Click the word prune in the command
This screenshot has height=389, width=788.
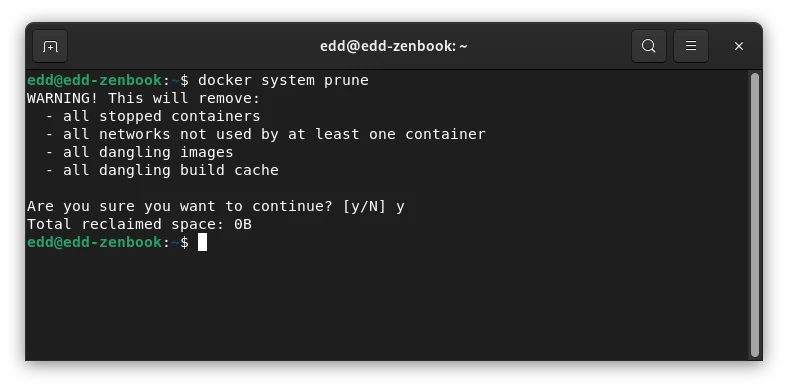[346, 81]
